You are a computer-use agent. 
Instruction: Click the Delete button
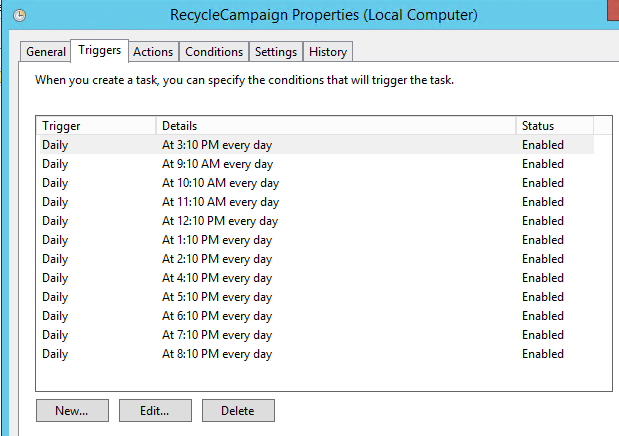(x=238, y=410)
